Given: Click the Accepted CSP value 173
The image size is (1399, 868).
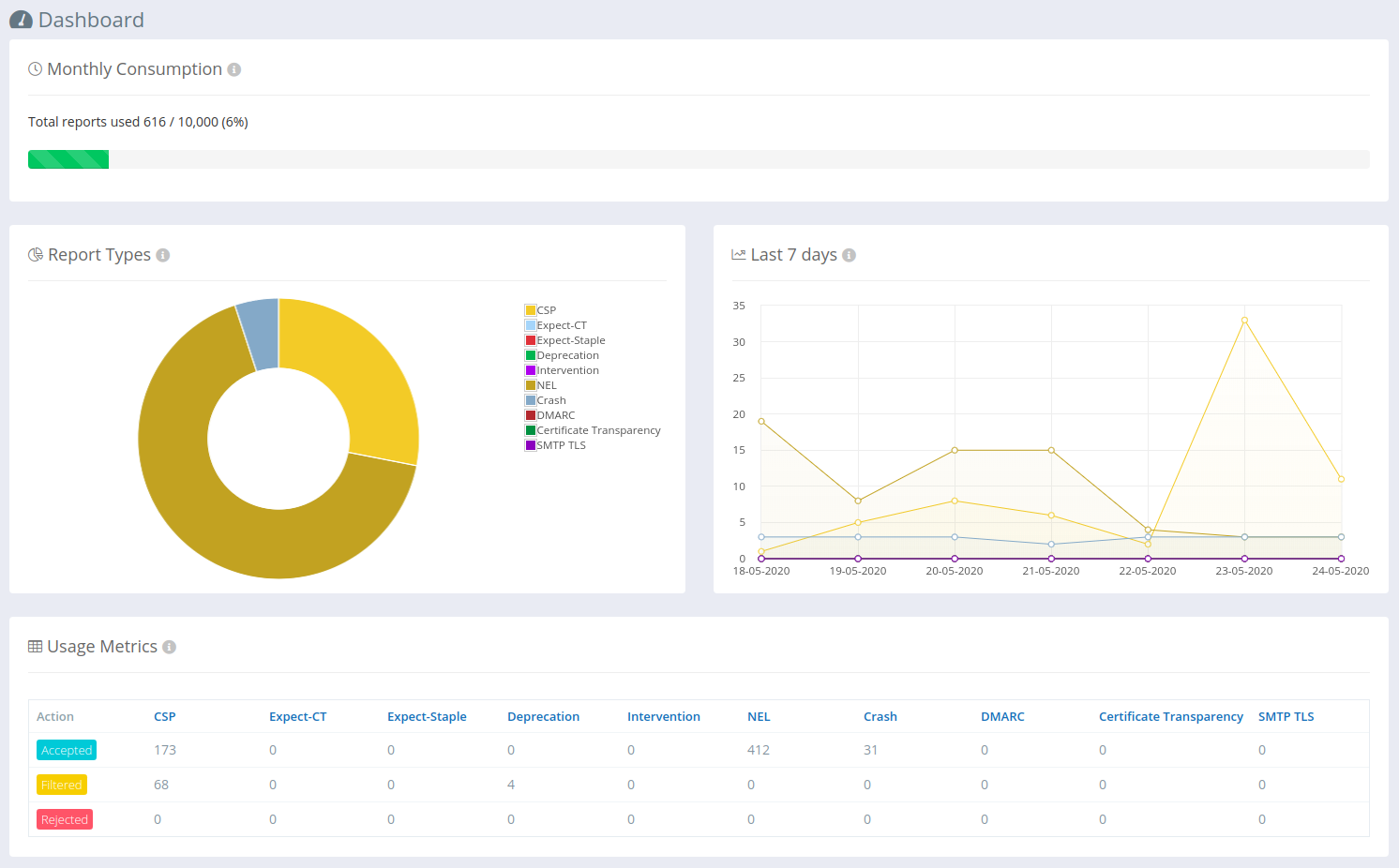Looking at the screenshot, I should [x=165, y=750].
